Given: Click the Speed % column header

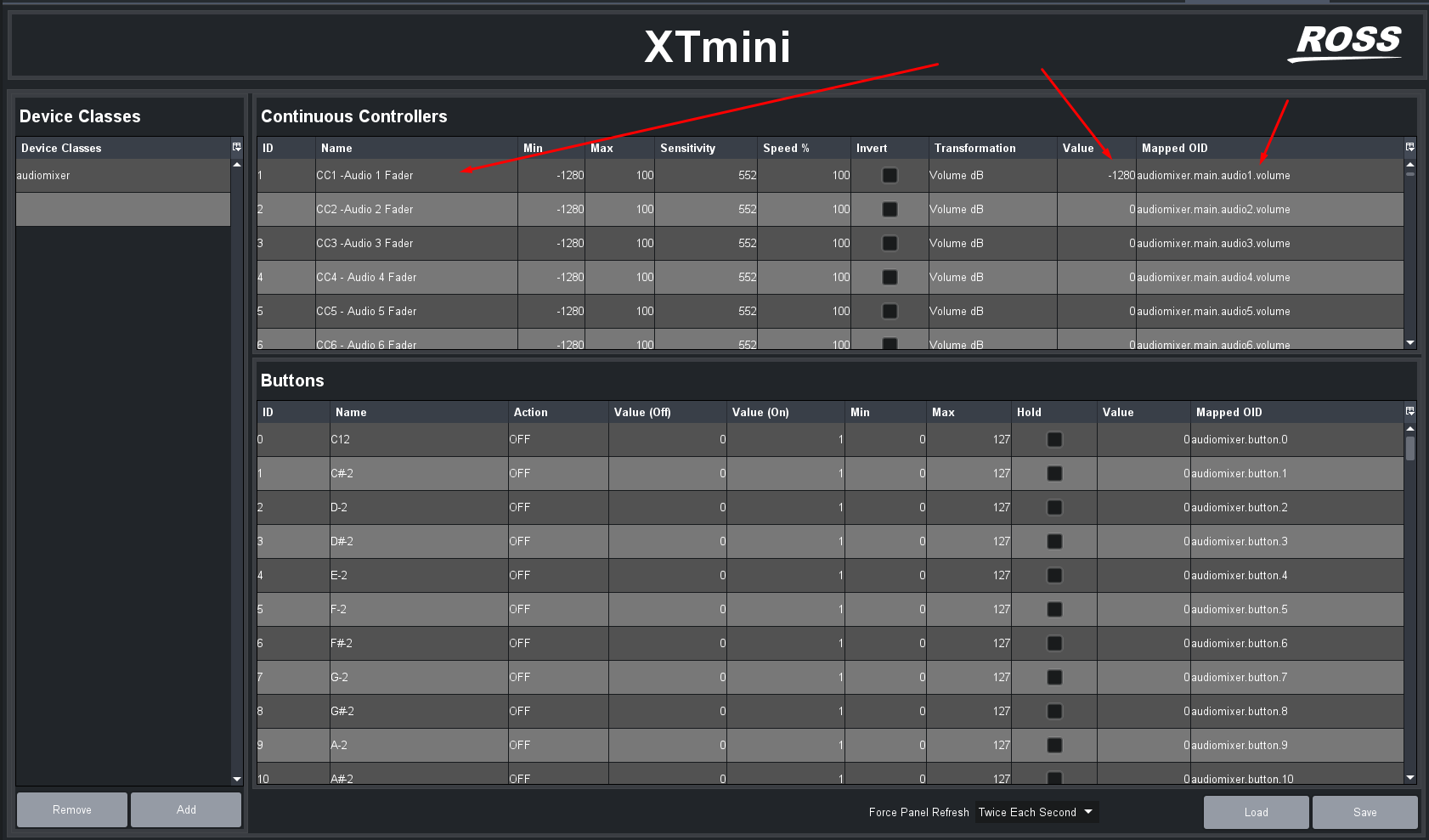Looking at the screenshot, I should (x=805, y=148).
